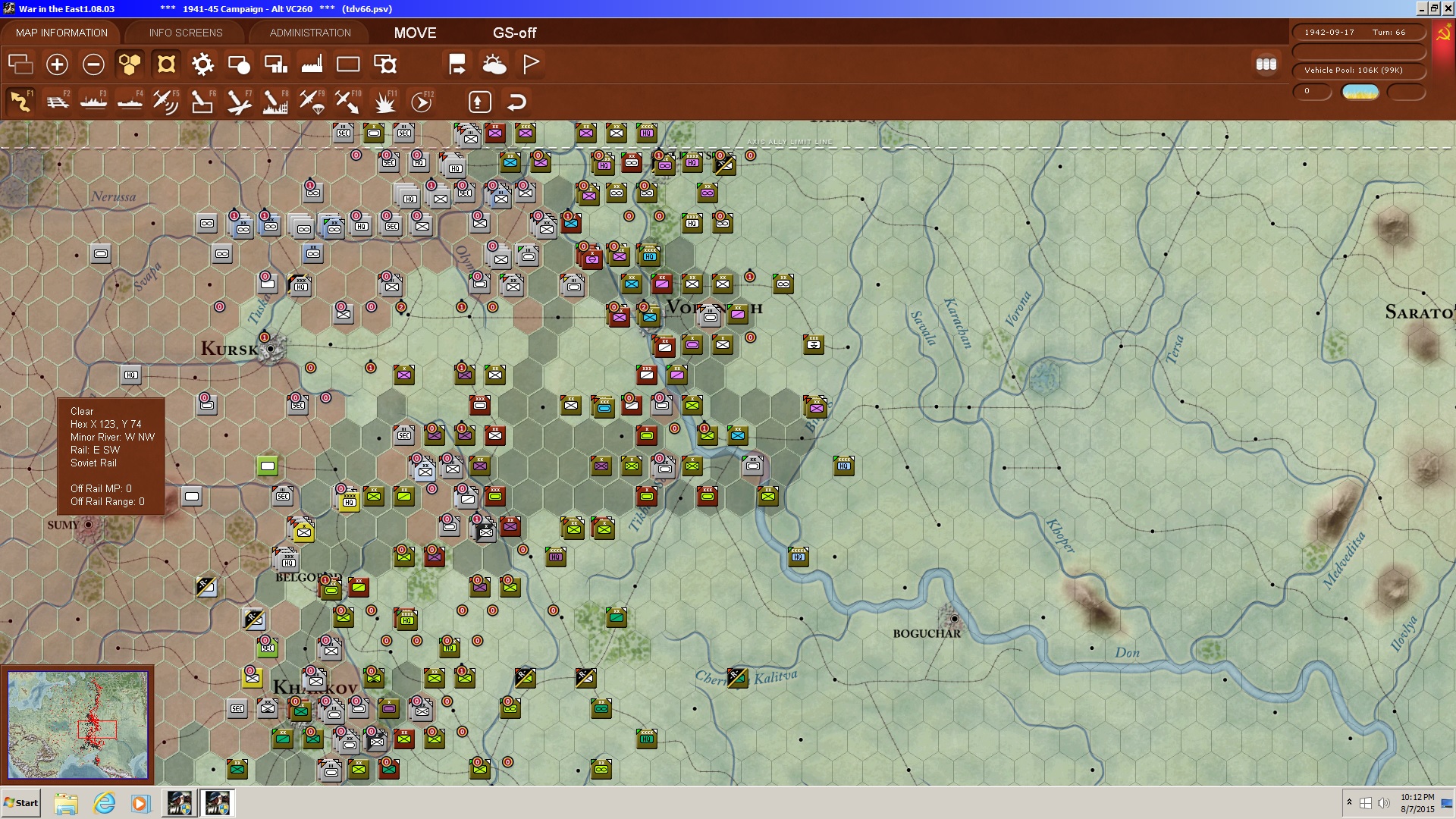The image size is (1456, 819).
Task: Select the HQ counter southwest of Kursk
Action: click(131, 375)
